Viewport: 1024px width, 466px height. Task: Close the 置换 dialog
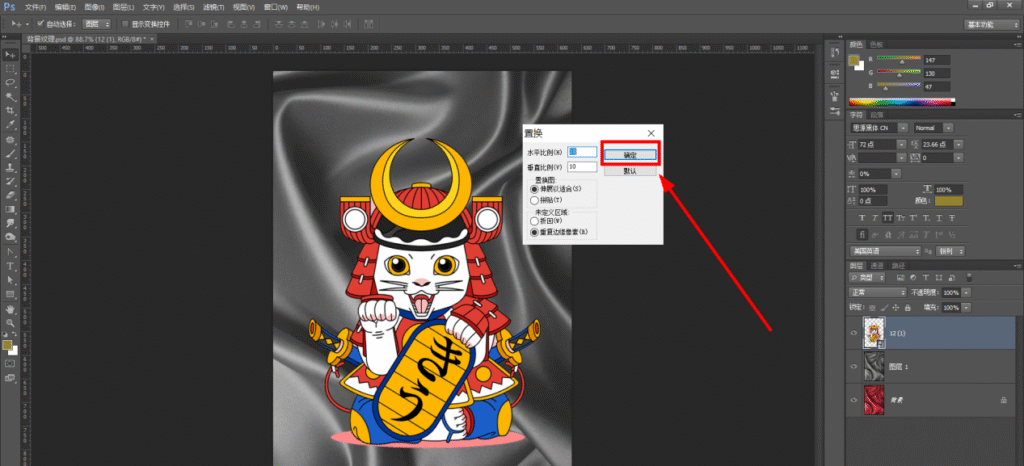click(x=651, y=133)
